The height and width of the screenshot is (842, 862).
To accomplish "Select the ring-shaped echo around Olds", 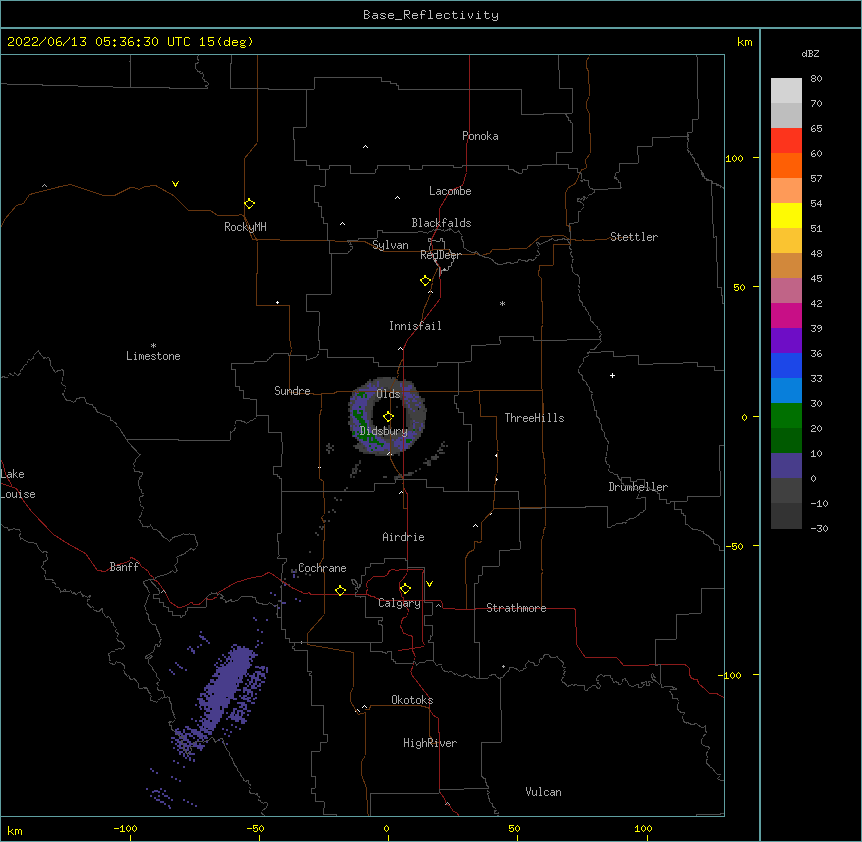I will coord(388,416).
